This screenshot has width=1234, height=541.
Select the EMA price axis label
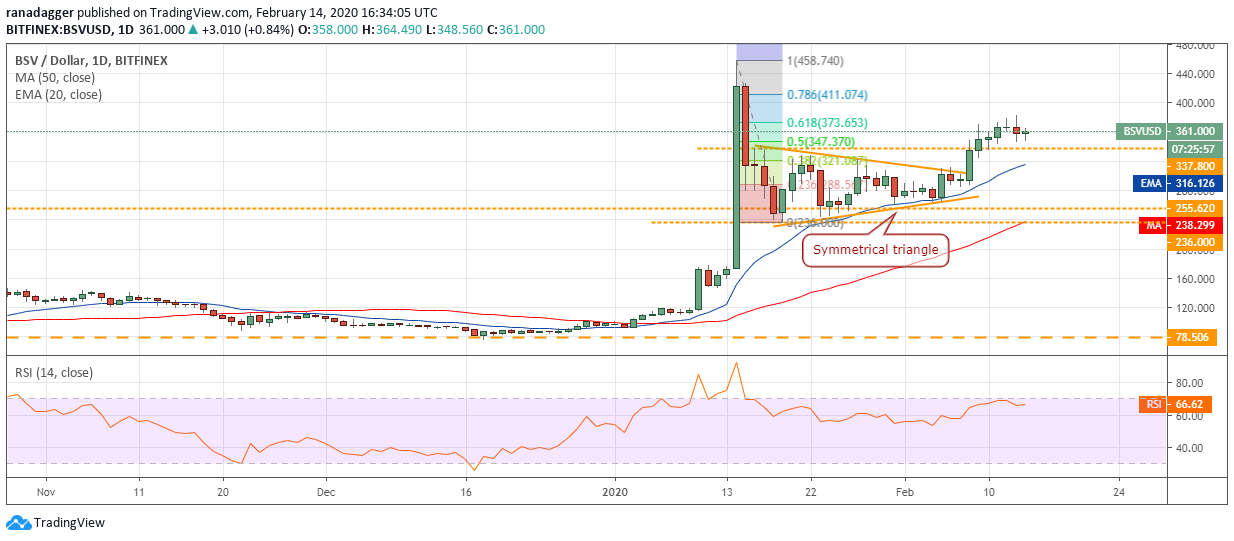(1152, 183)
